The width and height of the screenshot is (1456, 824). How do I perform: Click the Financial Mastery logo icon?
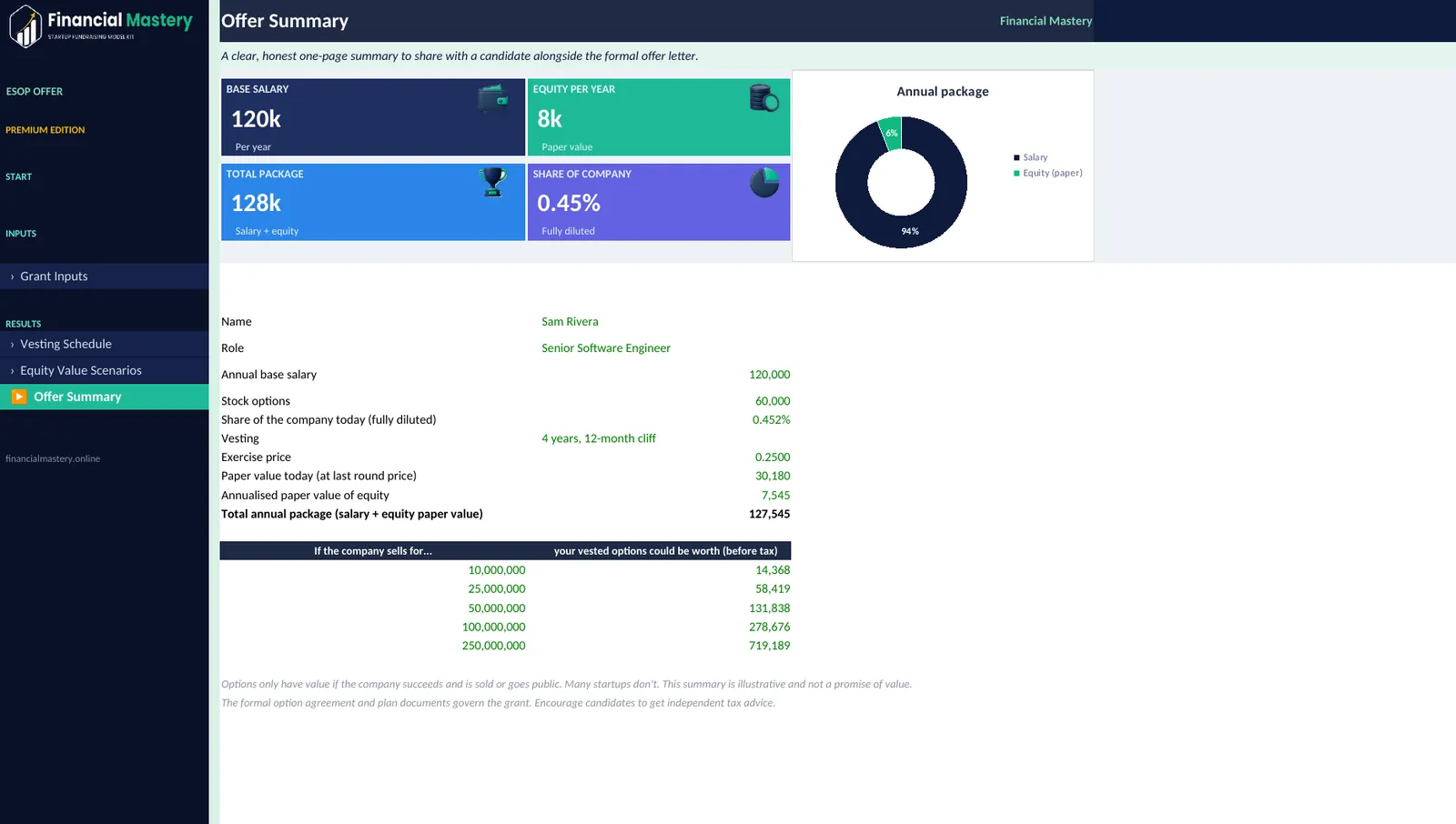pyautogui.click(x=25, y=25)
